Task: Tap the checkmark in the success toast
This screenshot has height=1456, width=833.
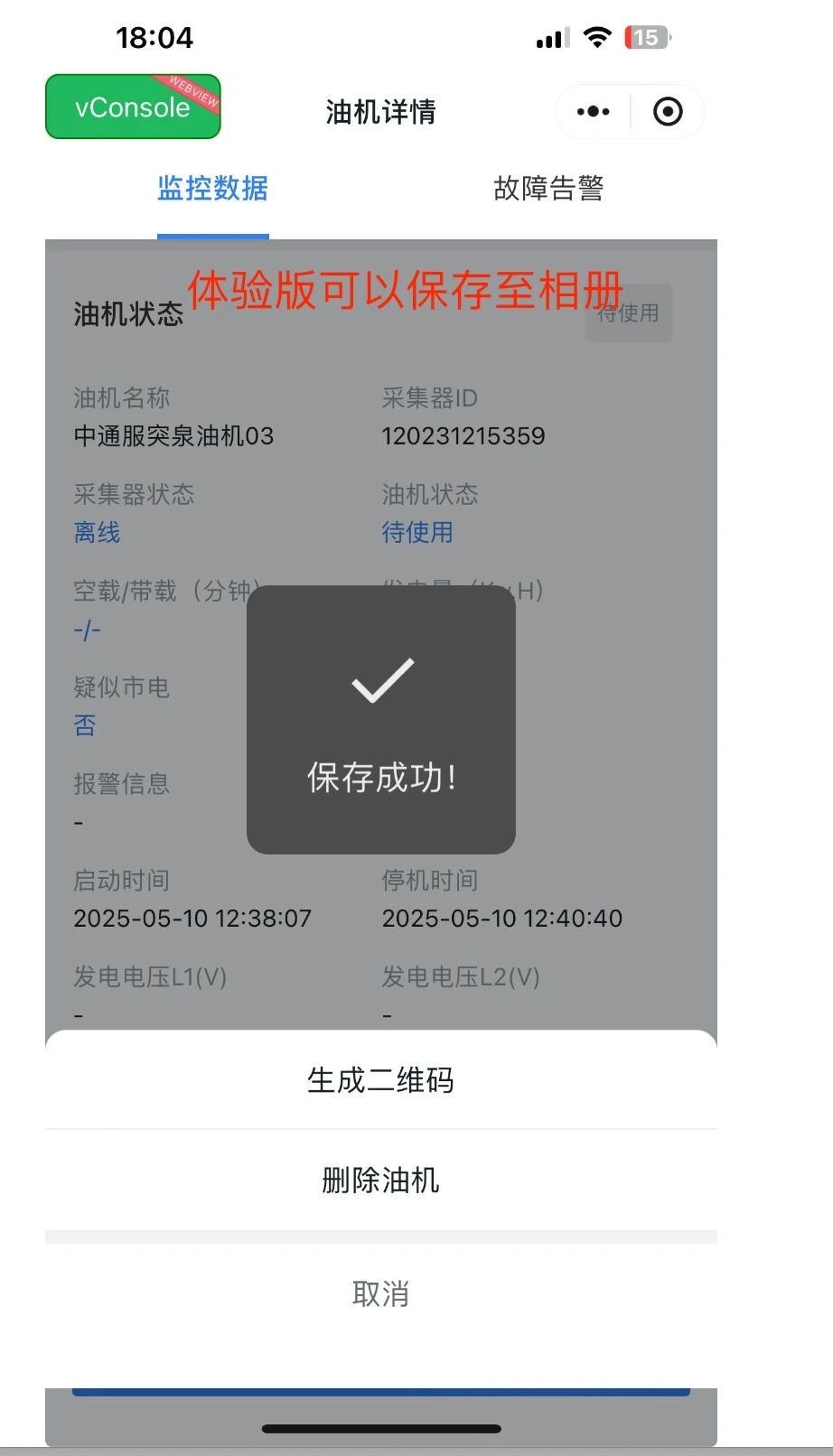Action: tap(383, 680)
